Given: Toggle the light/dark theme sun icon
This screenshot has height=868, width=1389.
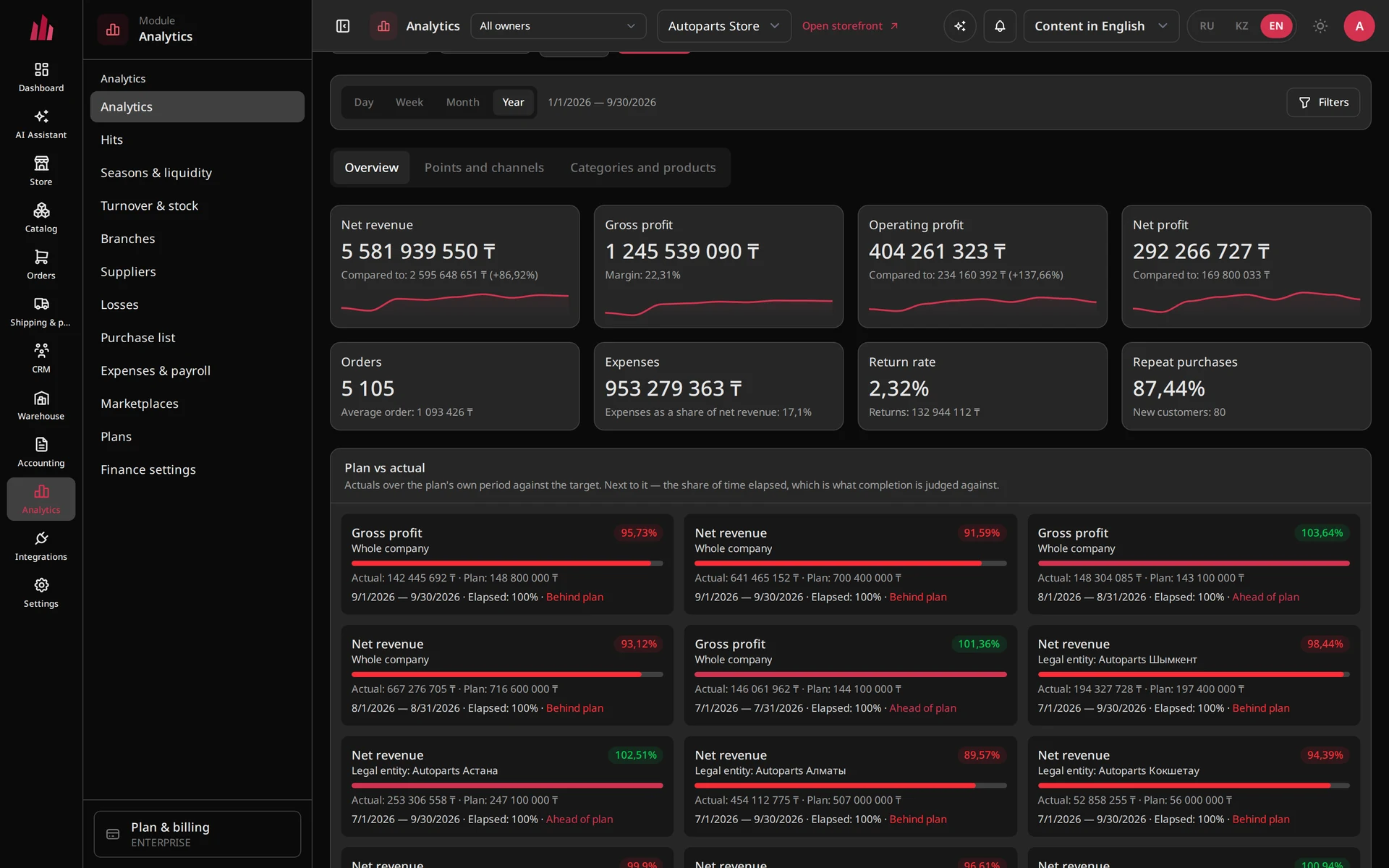Looking at the screenshot, I should click(x=1320, y=26).
